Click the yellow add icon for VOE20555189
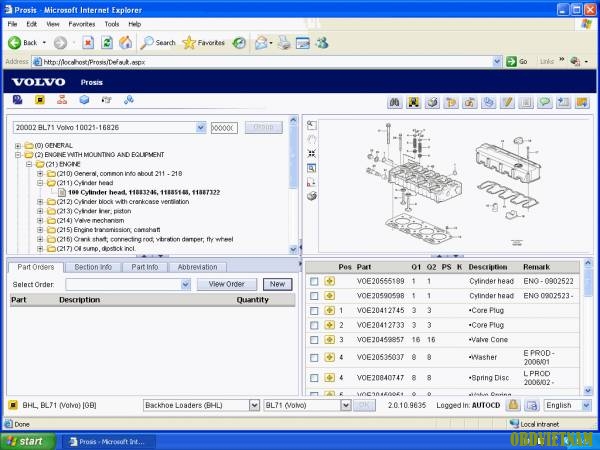 click(329, 281)
